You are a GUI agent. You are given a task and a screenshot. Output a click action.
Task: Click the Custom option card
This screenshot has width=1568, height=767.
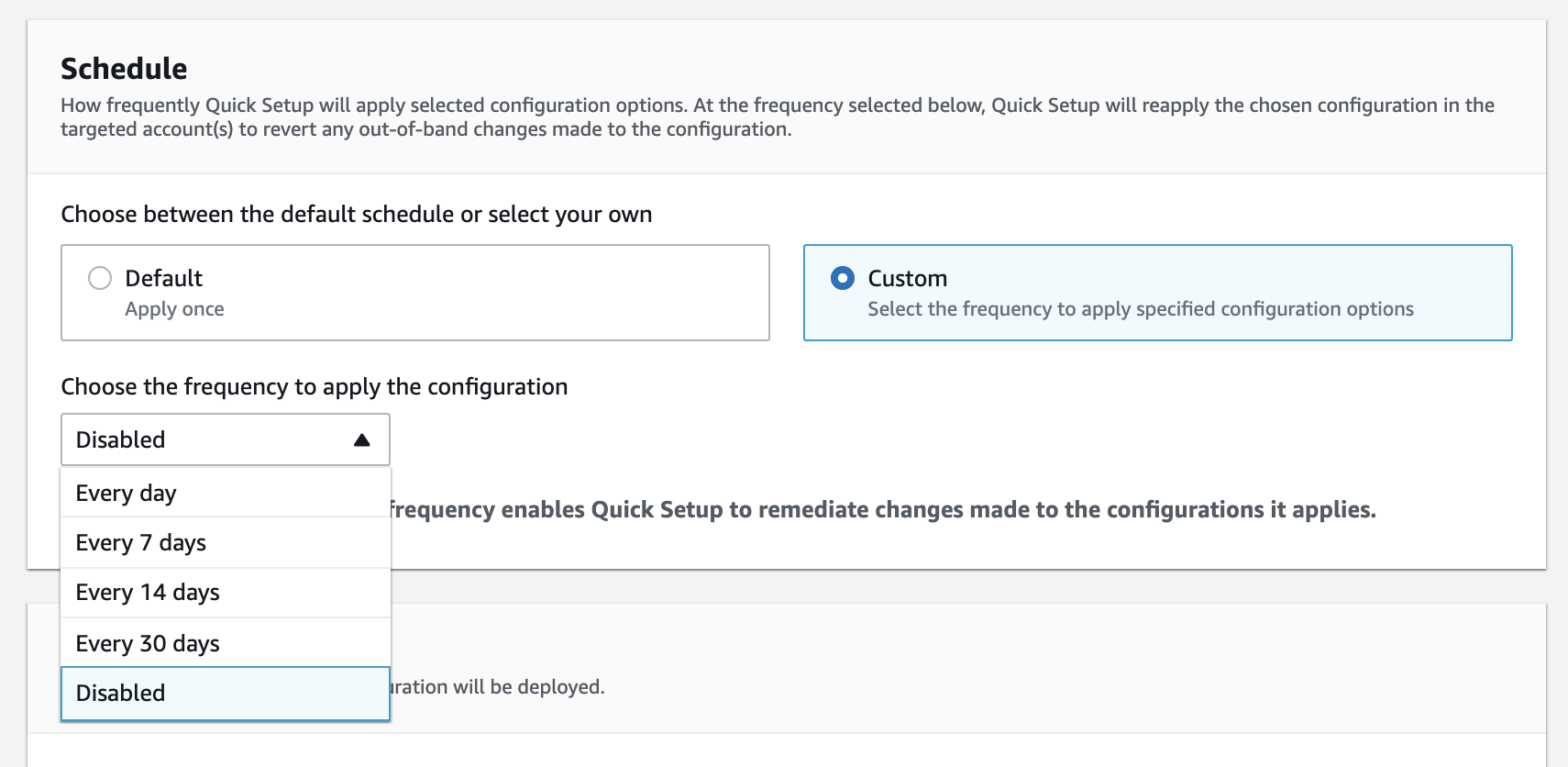[1158, 292]
